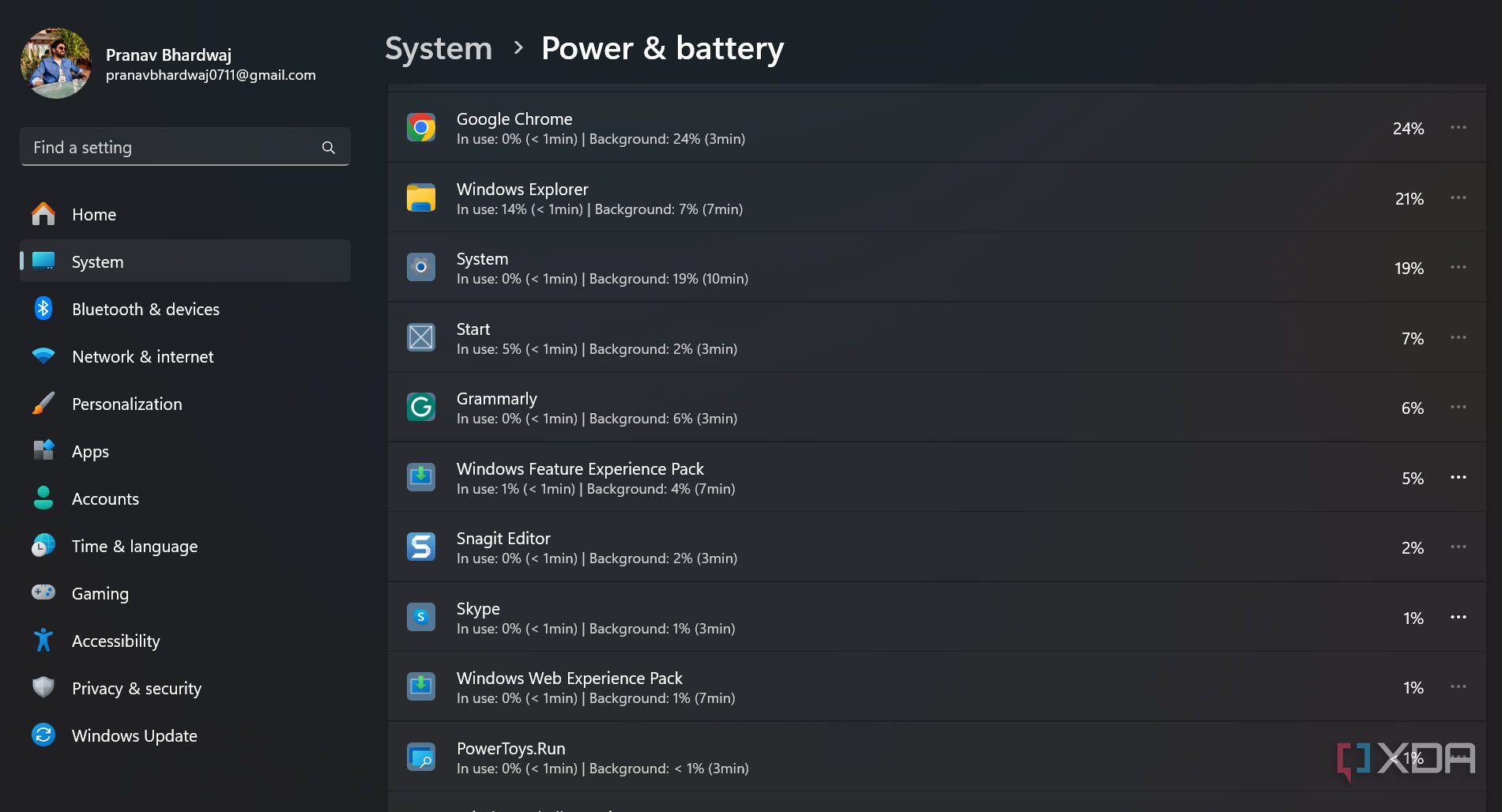Image resolution: width=1502 pixels, height=812 pixels.
Task: Open more options for Google Chrome
Action: 1459,127
